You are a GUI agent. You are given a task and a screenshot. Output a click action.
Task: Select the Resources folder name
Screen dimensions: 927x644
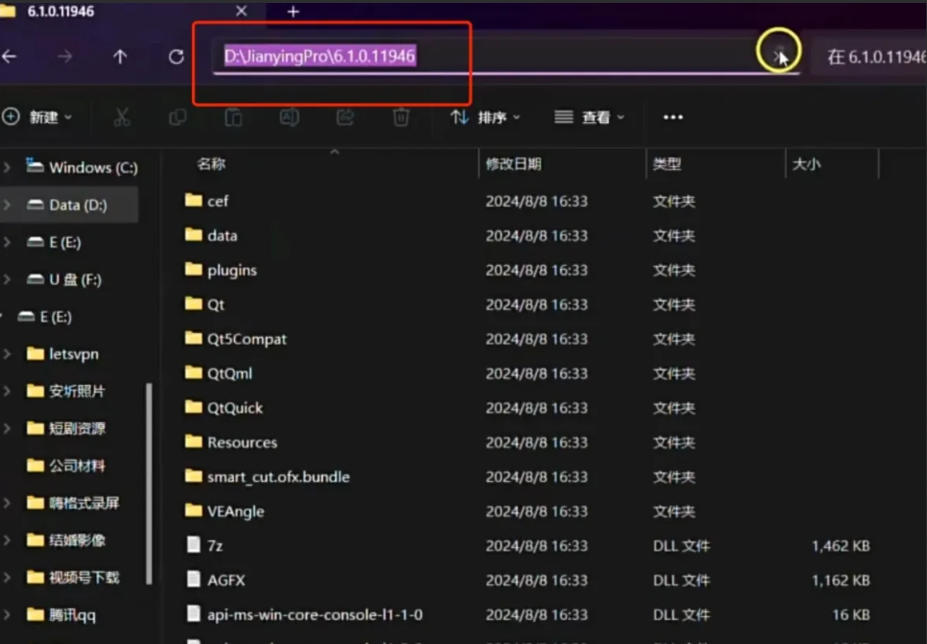[x=242, y=442]
